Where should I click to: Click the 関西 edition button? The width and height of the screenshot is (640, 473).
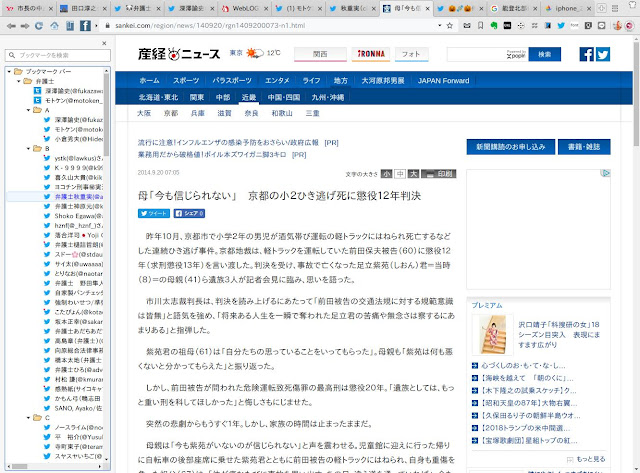coord(320,54)
